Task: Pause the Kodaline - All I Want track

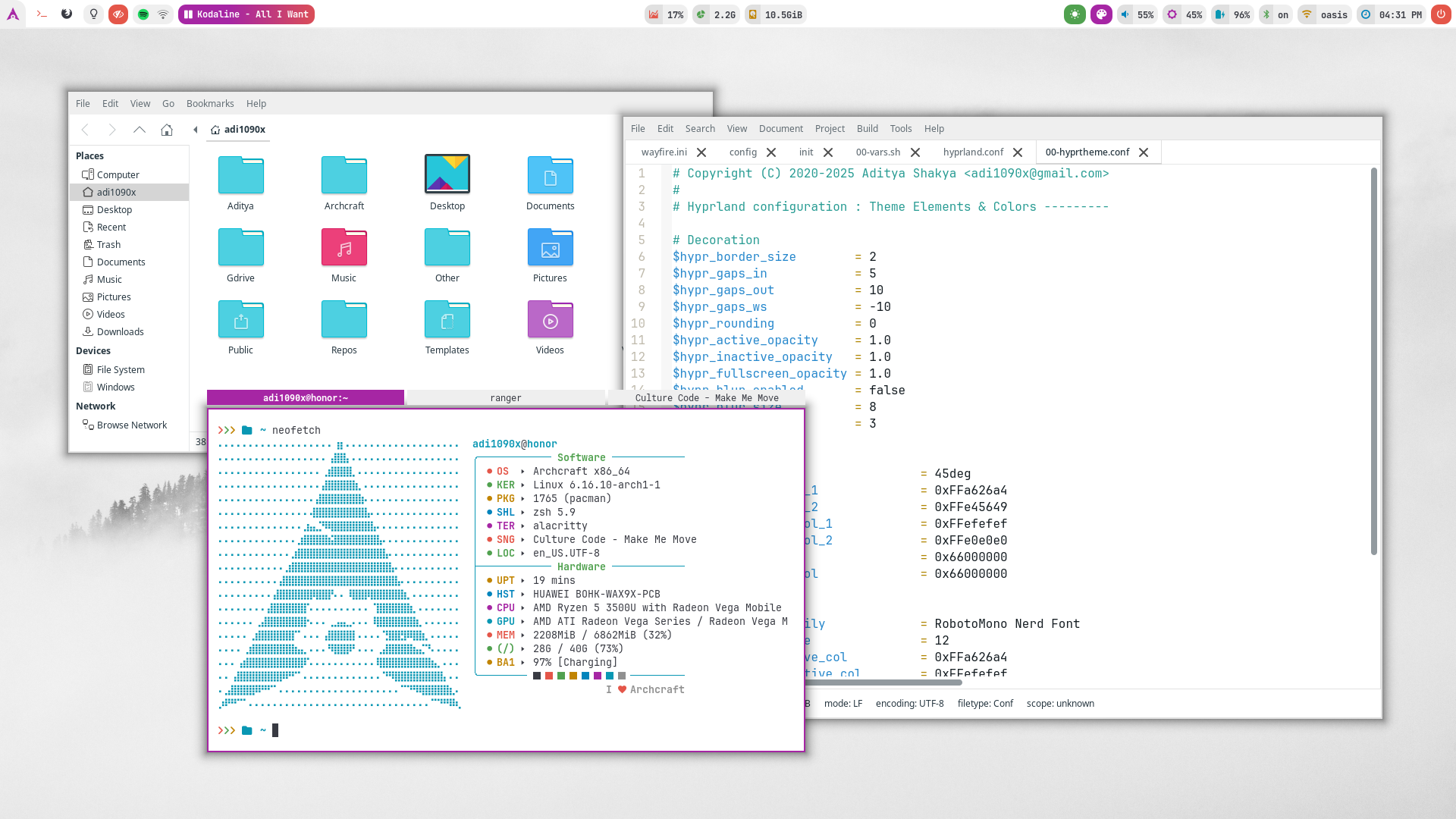Action: coord(188,14)
